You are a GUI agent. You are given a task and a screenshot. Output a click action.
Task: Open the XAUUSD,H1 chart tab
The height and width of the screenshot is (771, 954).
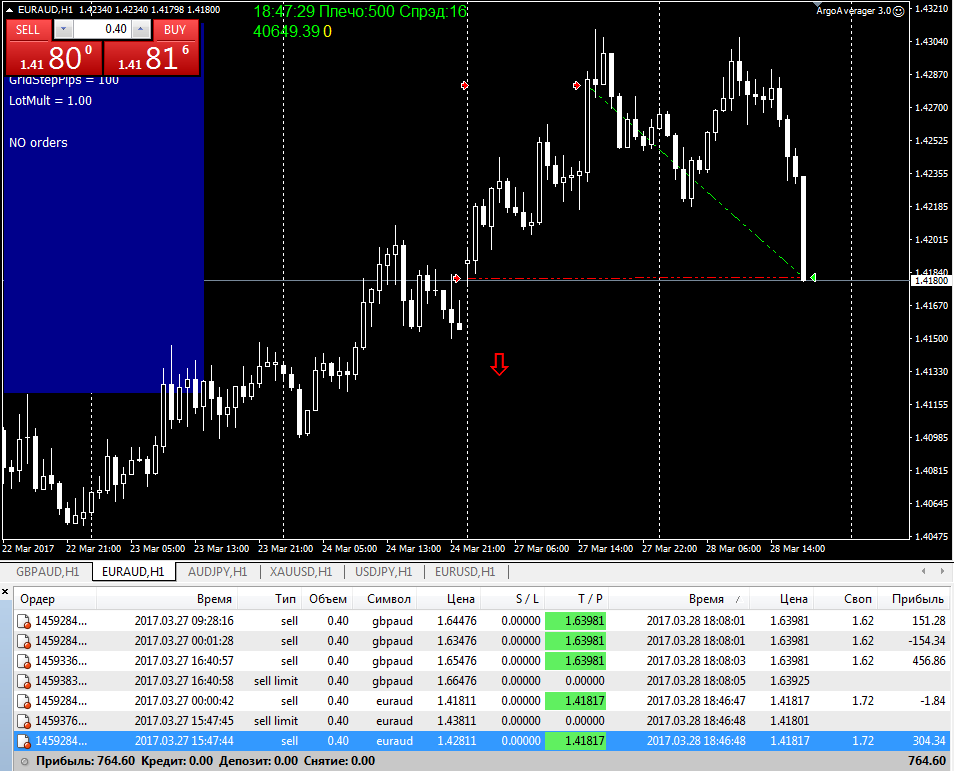click(x=301, y=572)
